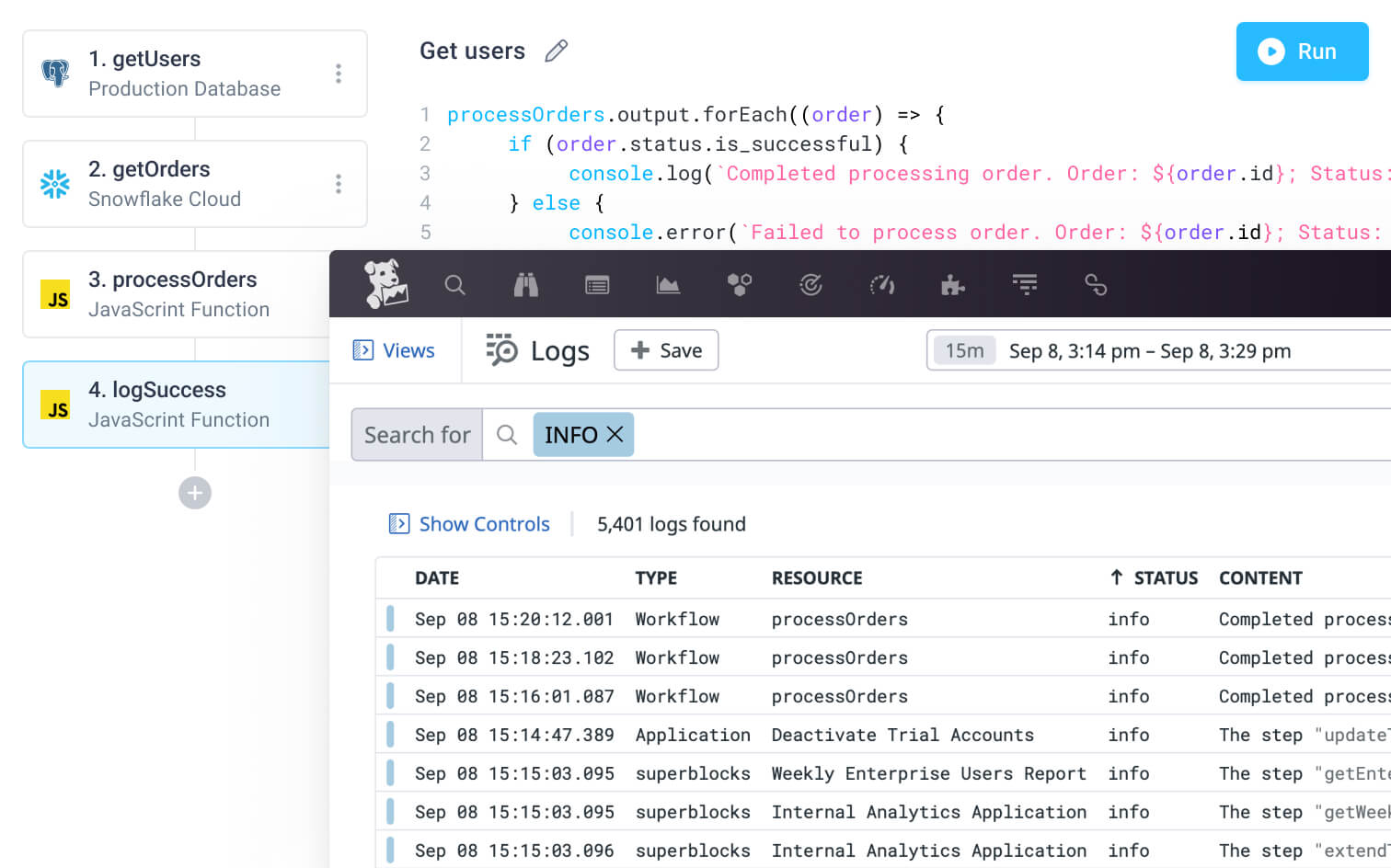Viewport: 1391px width, 868px height.
Task: Toggle the Show Controls panel
Action: 469,523
